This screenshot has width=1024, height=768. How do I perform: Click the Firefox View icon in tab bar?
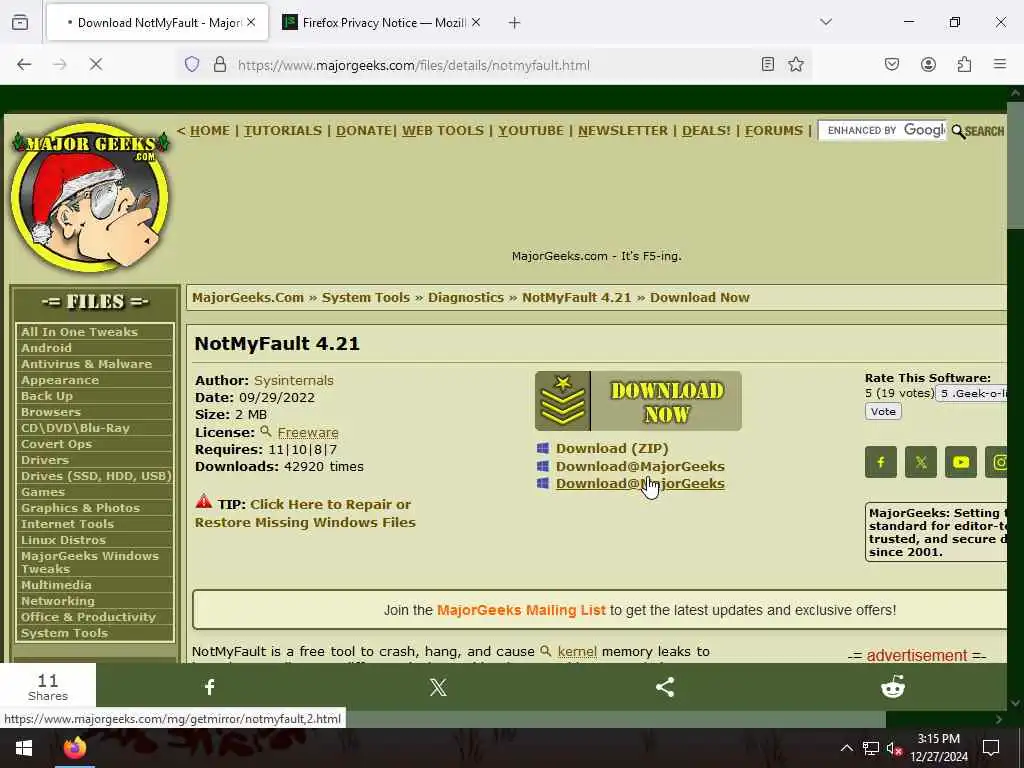[x=20, y=23]
